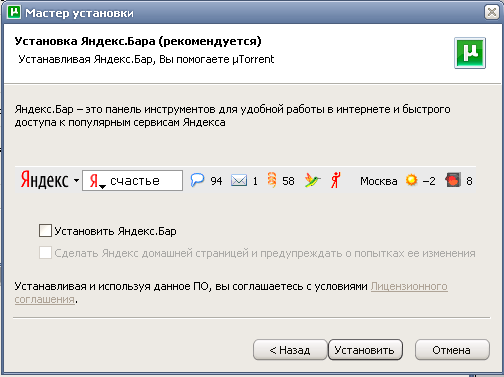Click the red Ya figure icon
Screen dimensions: 504x377
336,180
